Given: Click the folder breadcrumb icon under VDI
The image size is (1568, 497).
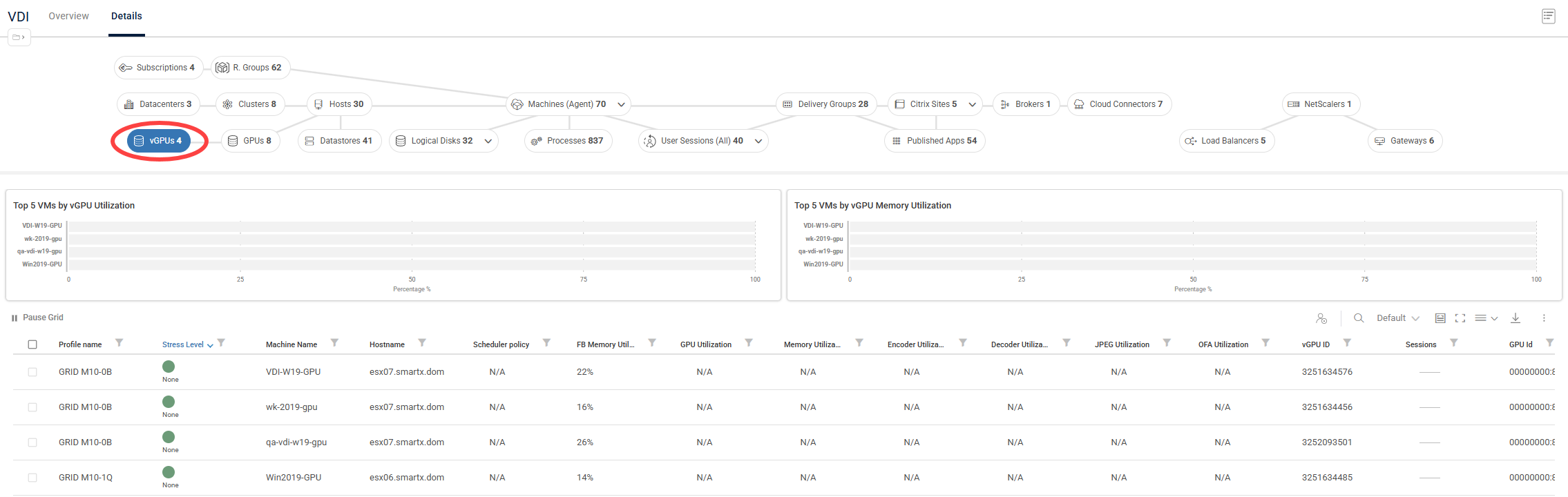Looking at the screenshot, I should 19,37.
